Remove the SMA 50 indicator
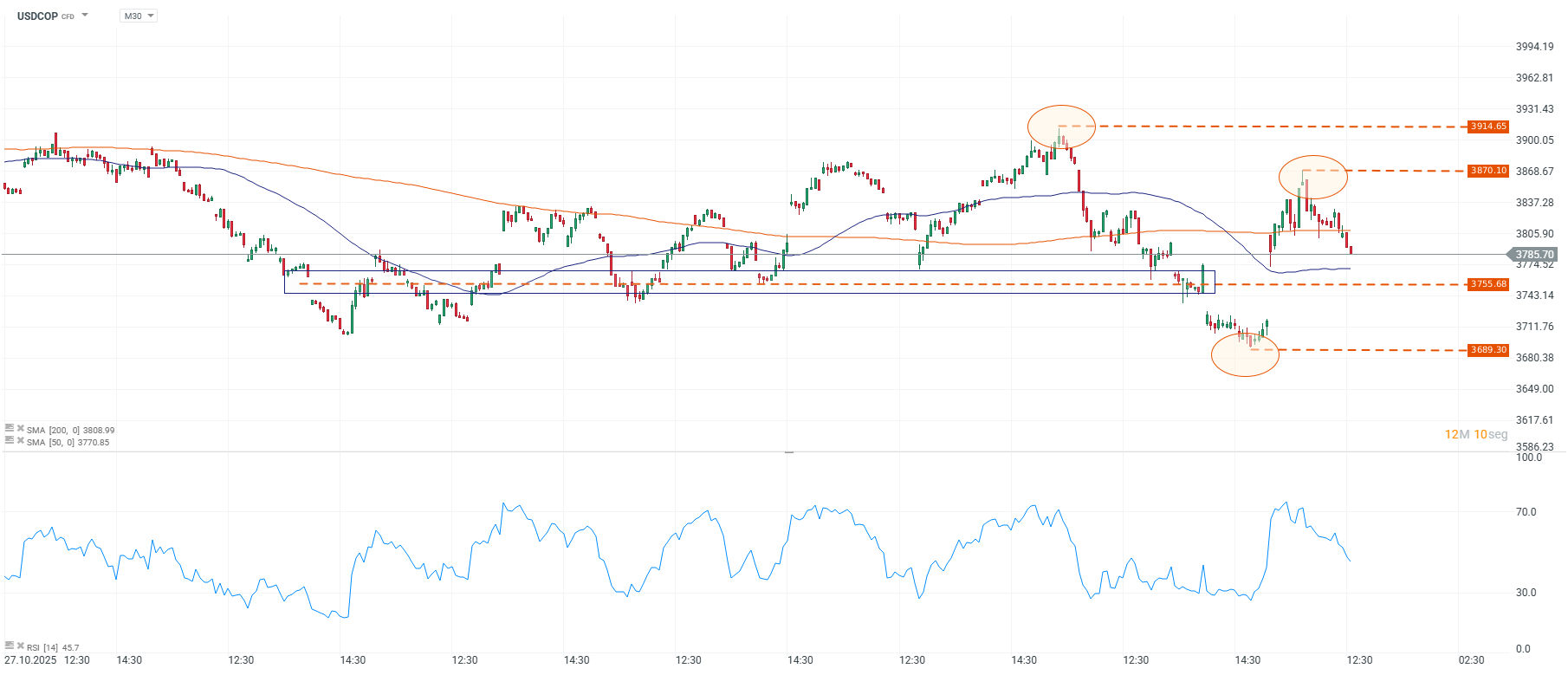 (x=20, y=441)
